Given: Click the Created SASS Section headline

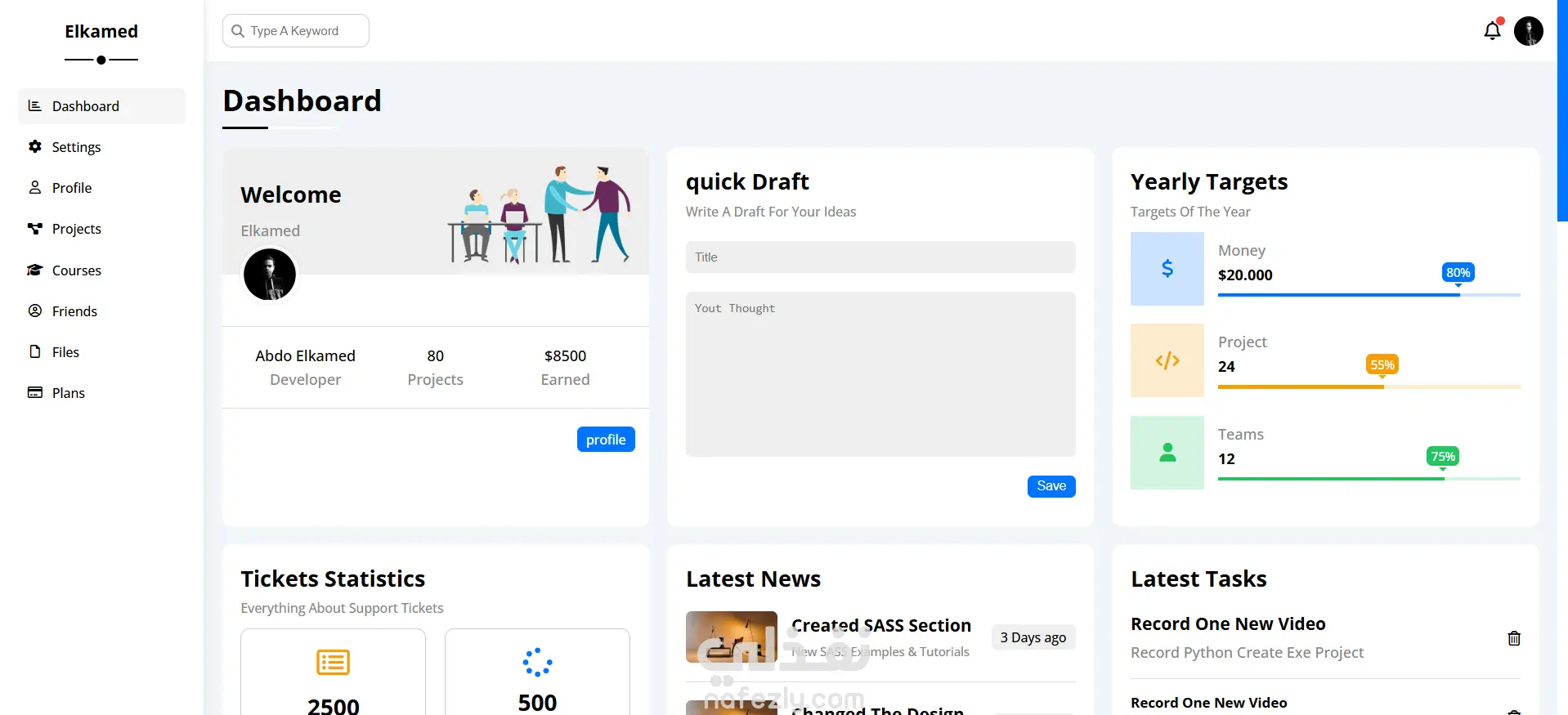Looking at the screenshot, I should tap(881, 625).
